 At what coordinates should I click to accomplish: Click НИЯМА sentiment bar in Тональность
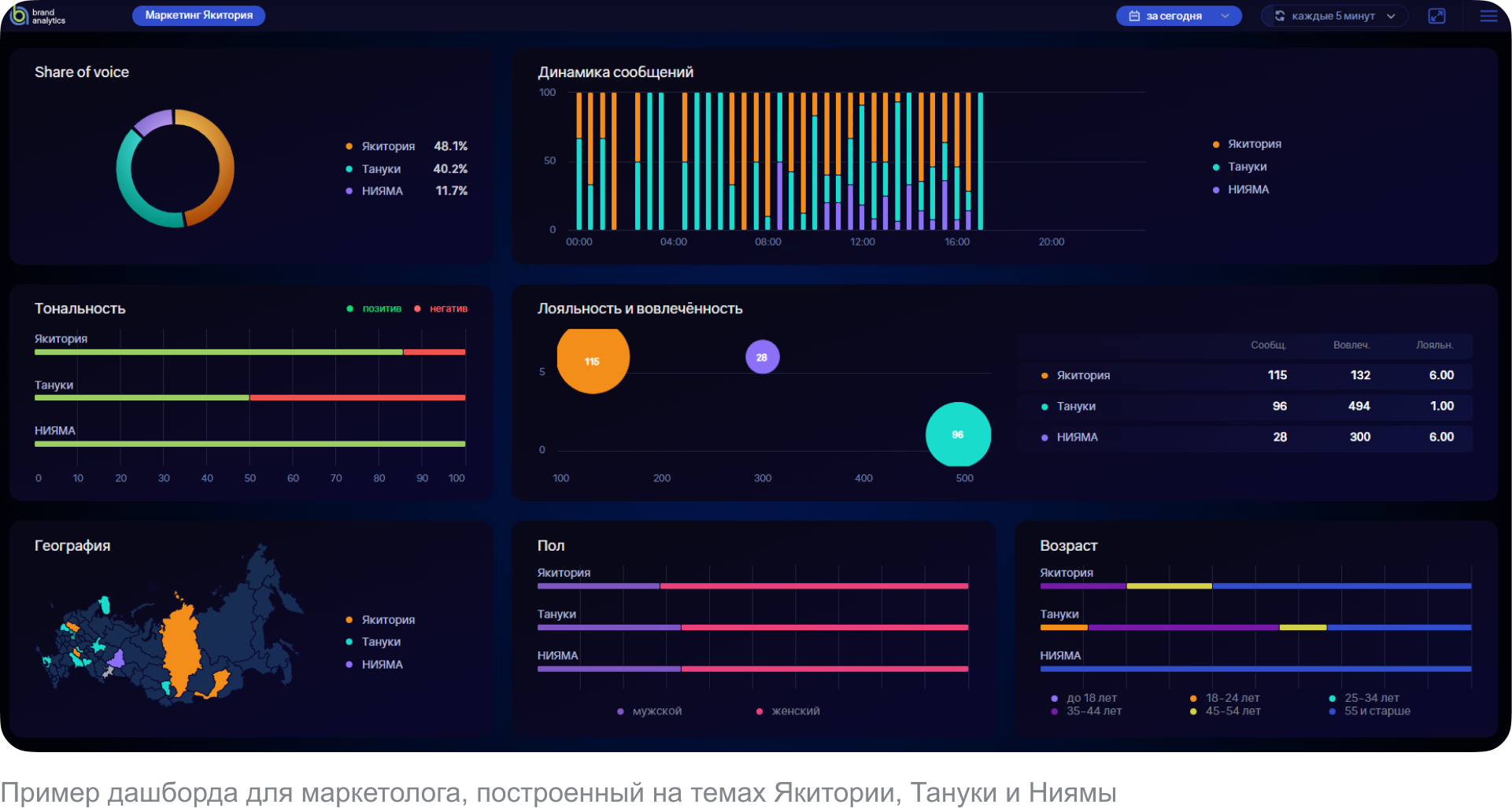(x=250, y=444)
